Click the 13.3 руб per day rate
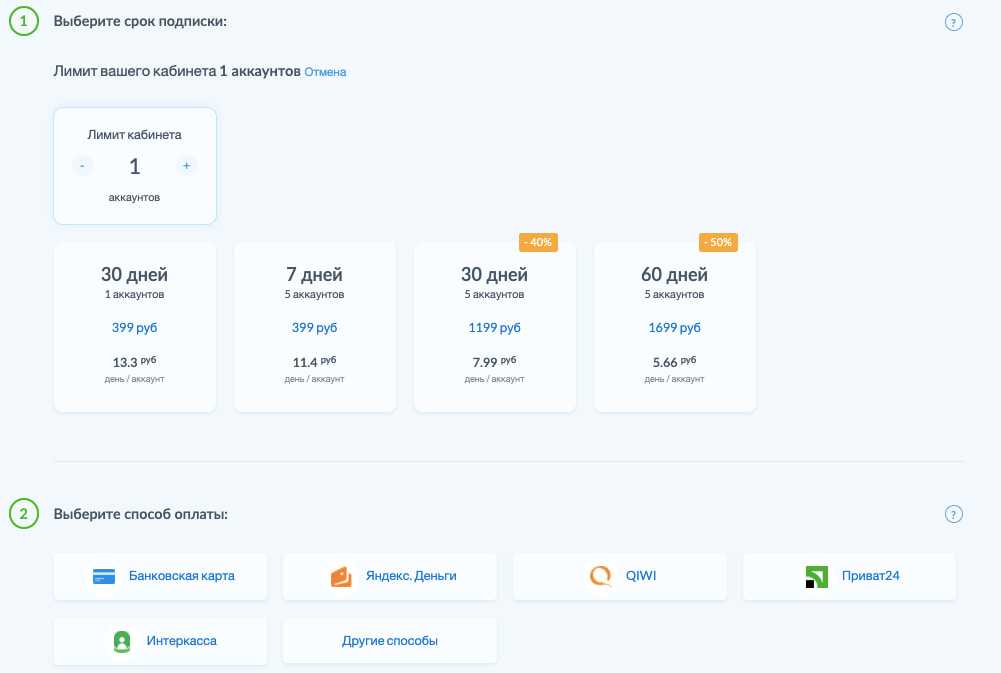Screen dimensions: 1001x673 pos(135,362)
